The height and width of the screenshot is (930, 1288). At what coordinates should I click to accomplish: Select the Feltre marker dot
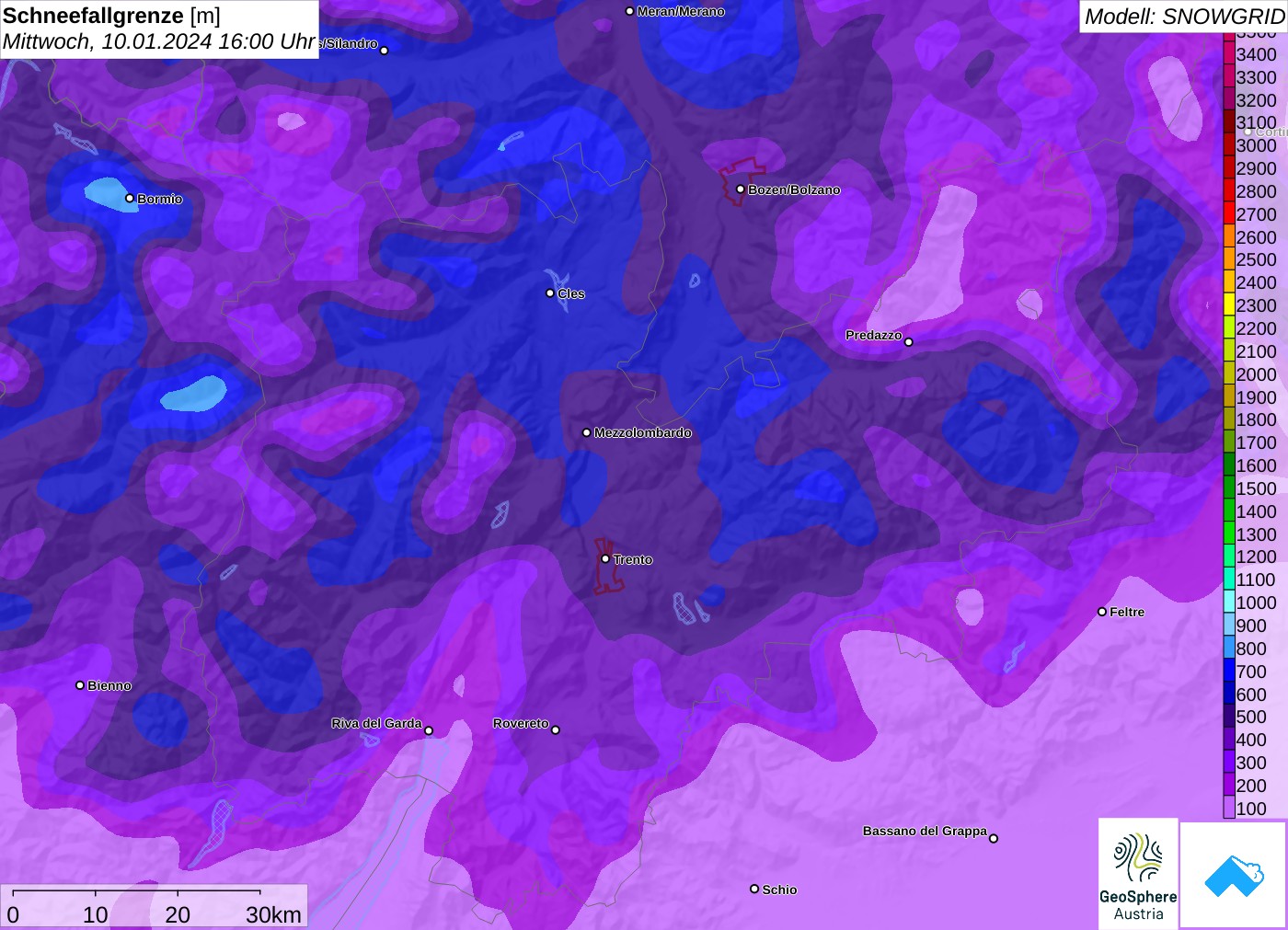coord(1102,611)
